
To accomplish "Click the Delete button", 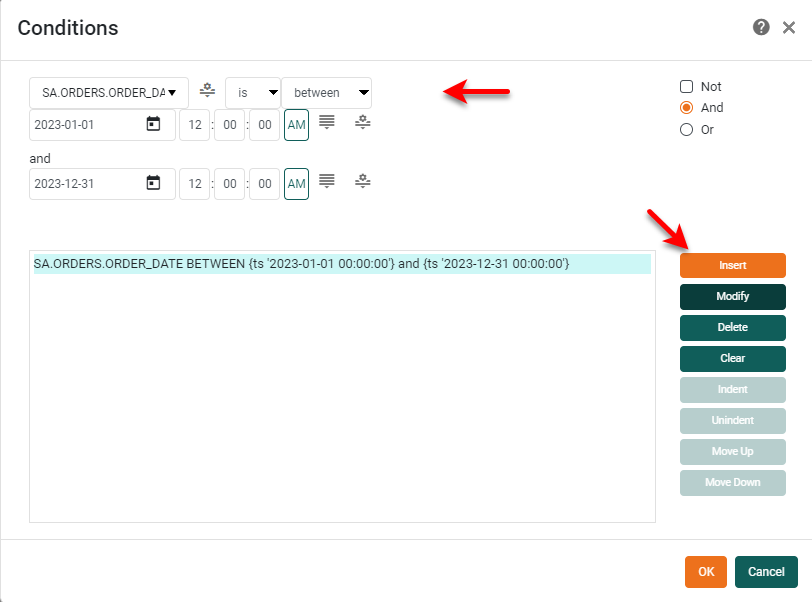I will pyautogui.click(x=732, y=327).
